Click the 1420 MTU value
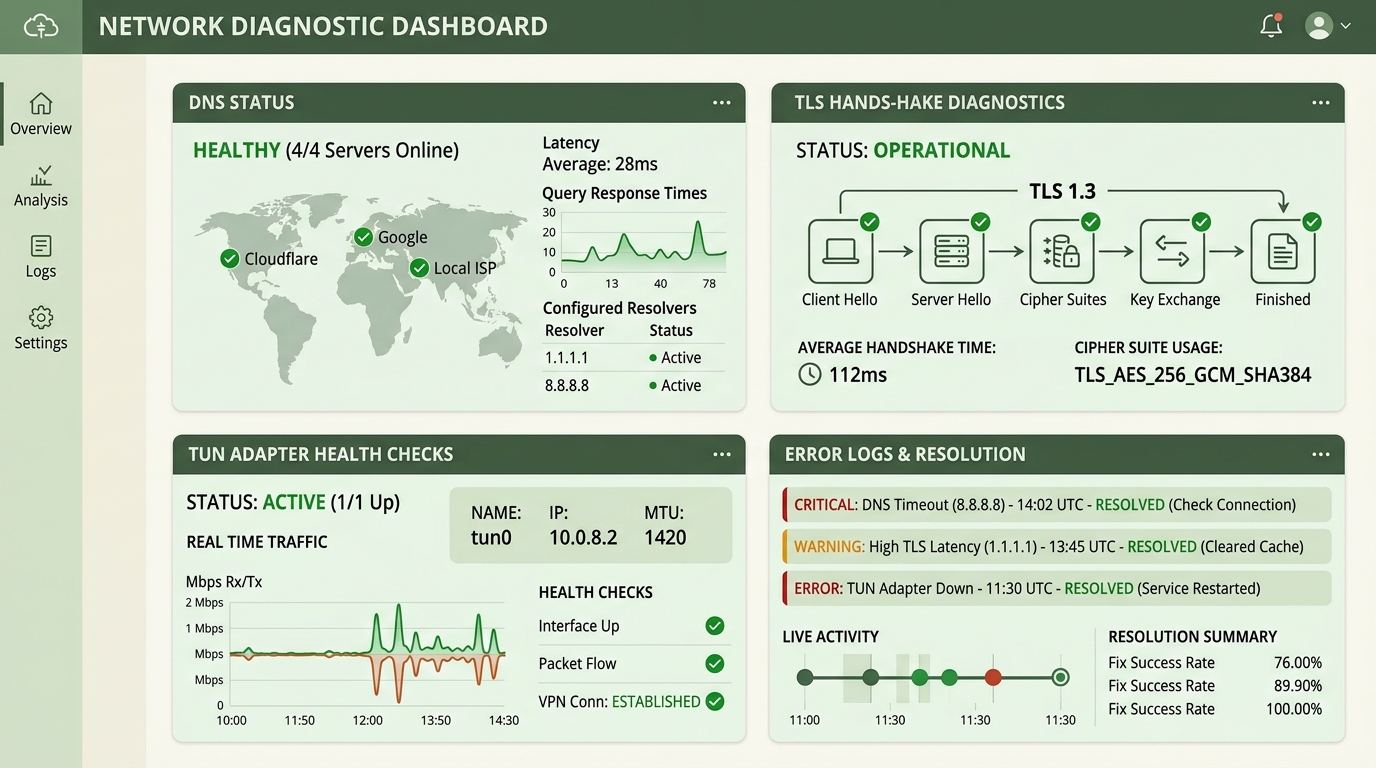Viewport: 1376px width, 768px height. tap(665, 537)
